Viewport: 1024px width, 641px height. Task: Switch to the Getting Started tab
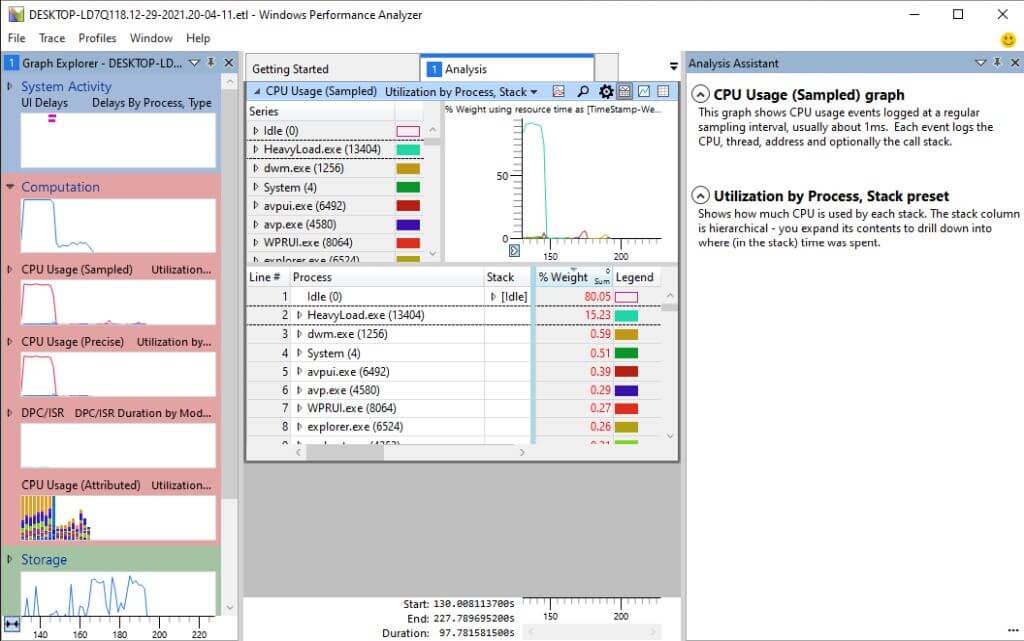click(290, 69)
